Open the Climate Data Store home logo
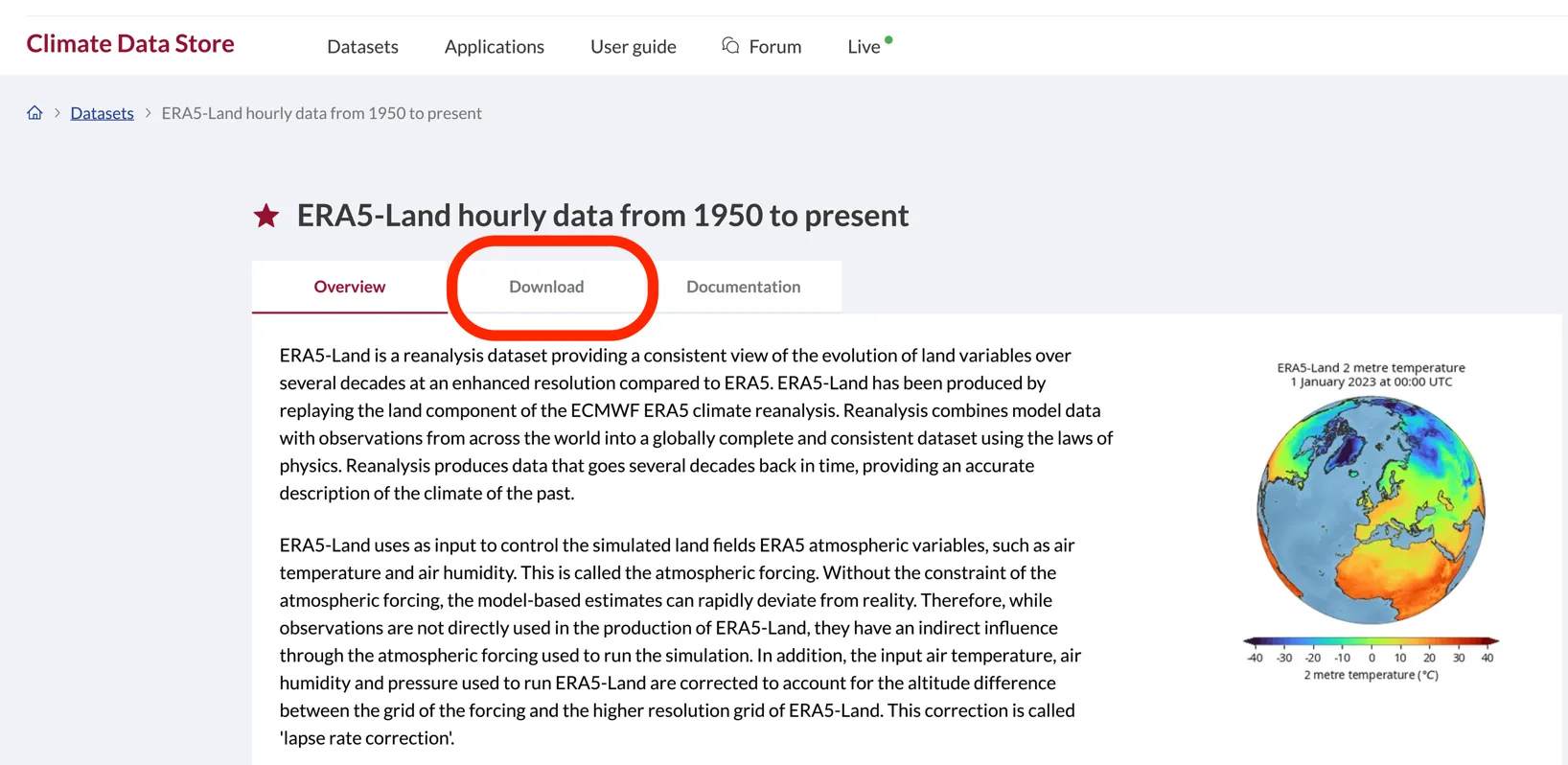The image size is (1568, 765). [x=130, y=44]
